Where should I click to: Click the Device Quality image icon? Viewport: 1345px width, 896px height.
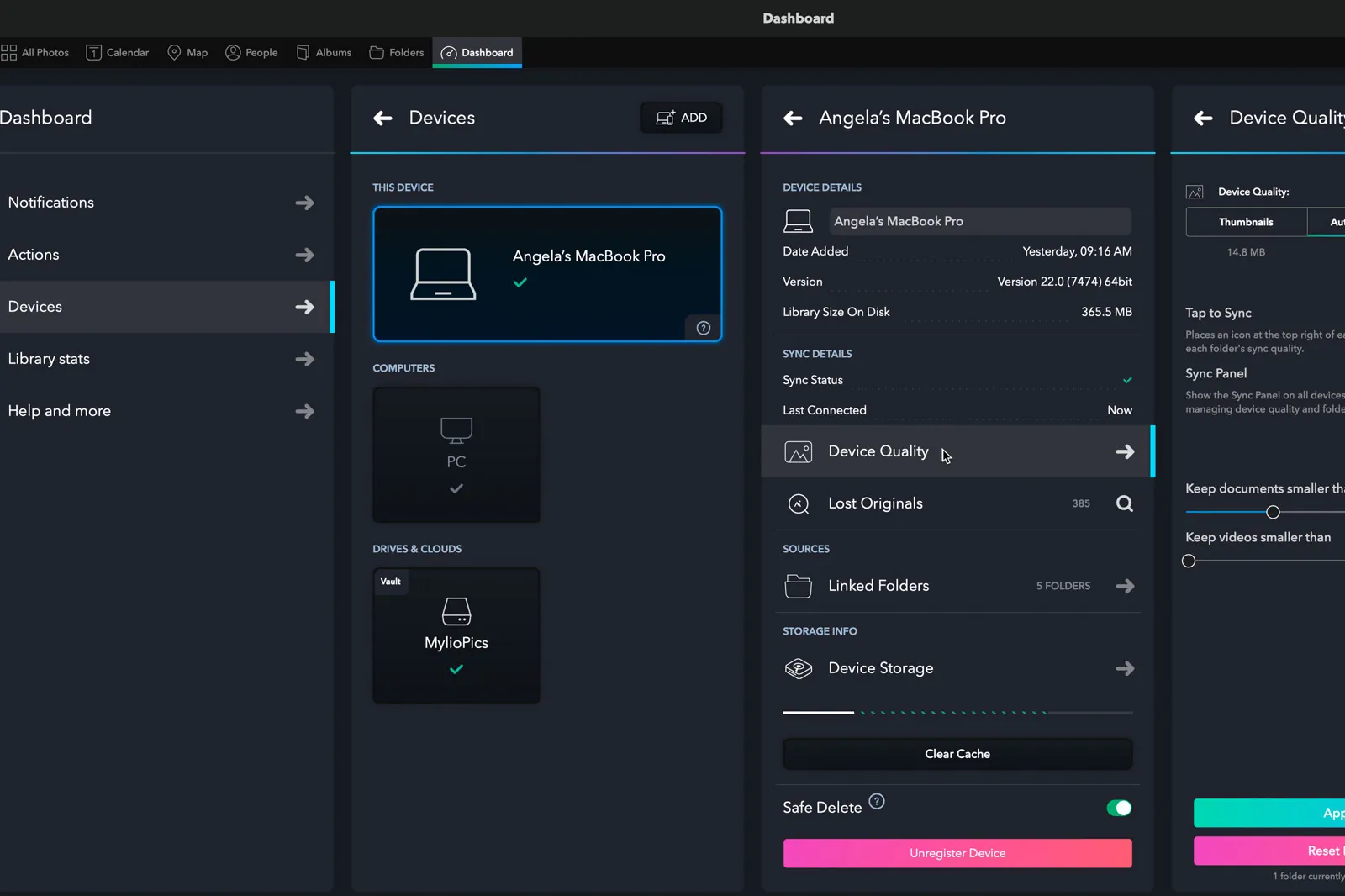click(x=798, y=452)
